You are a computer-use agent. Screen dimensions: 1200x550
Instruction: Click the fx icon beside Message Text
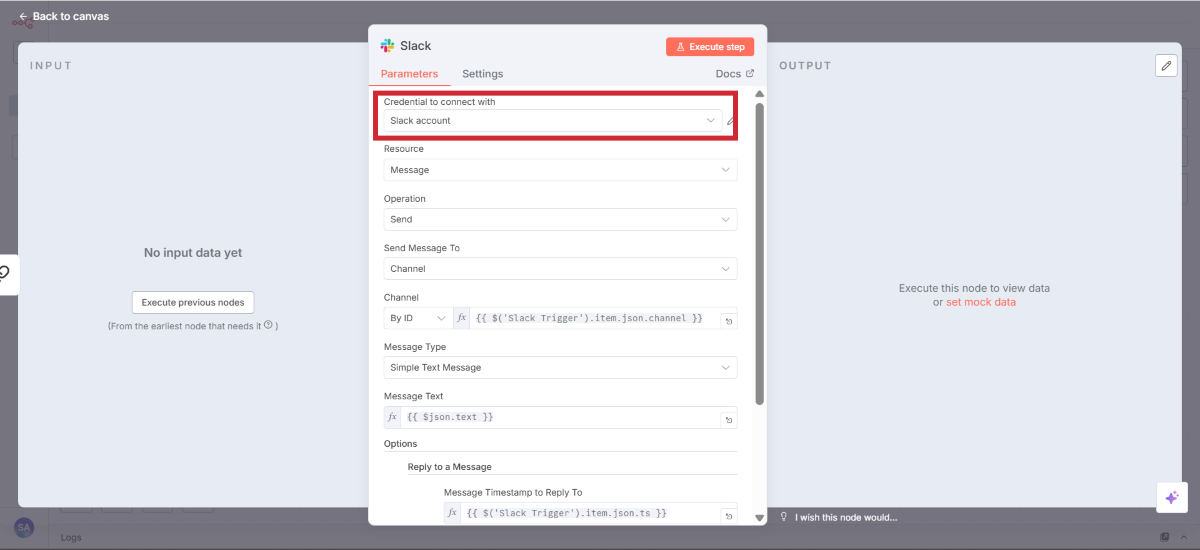click(393, 417)
